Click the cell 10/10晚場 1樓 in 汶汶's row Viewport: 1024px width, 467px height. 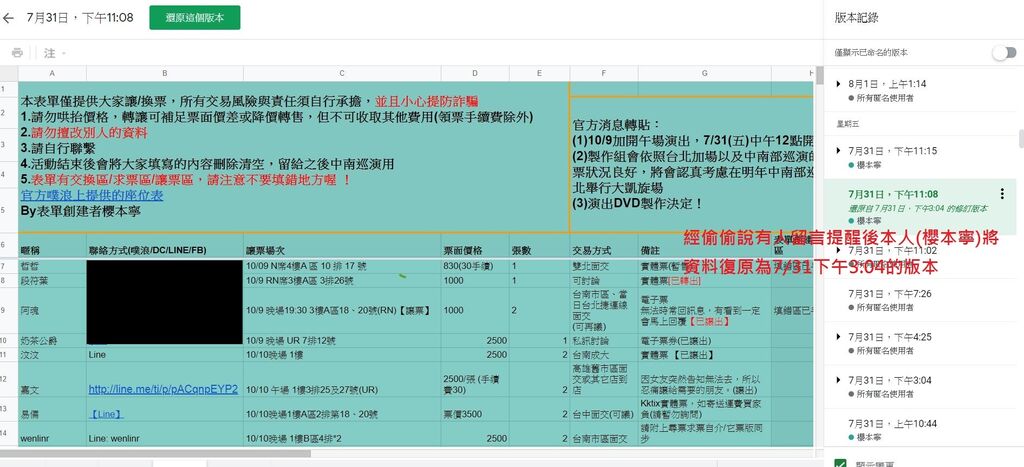[342, 355]
